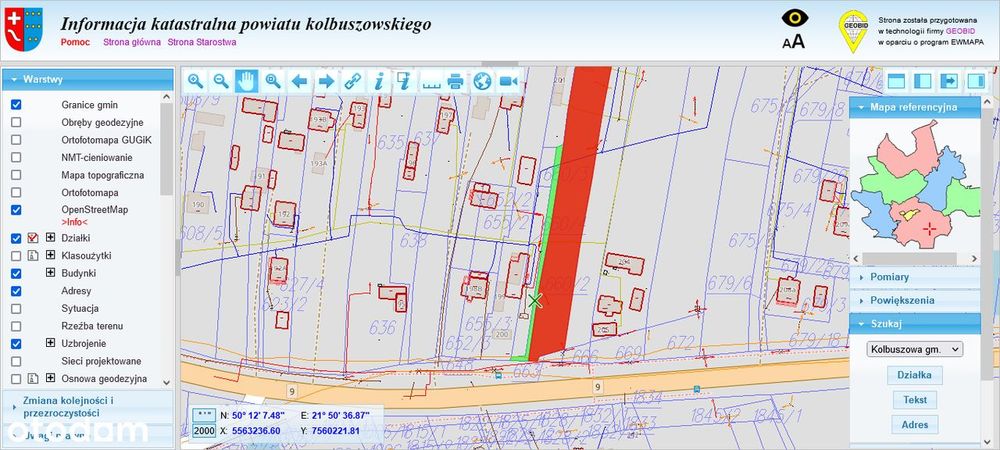This screenshot has height=450, width=1000.
Task: Click the GEOBID yellow pin logo
Action: pyautogui.click(x=853, y=31)
